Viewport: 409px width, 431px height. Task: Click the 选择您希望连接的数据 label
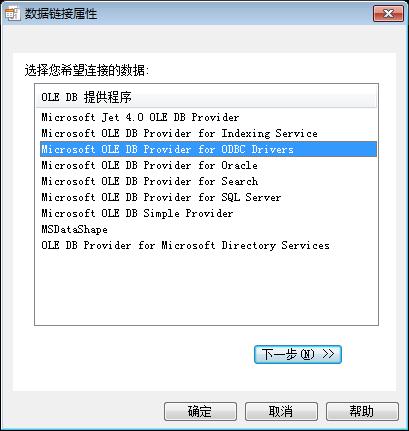pos(87,70)
